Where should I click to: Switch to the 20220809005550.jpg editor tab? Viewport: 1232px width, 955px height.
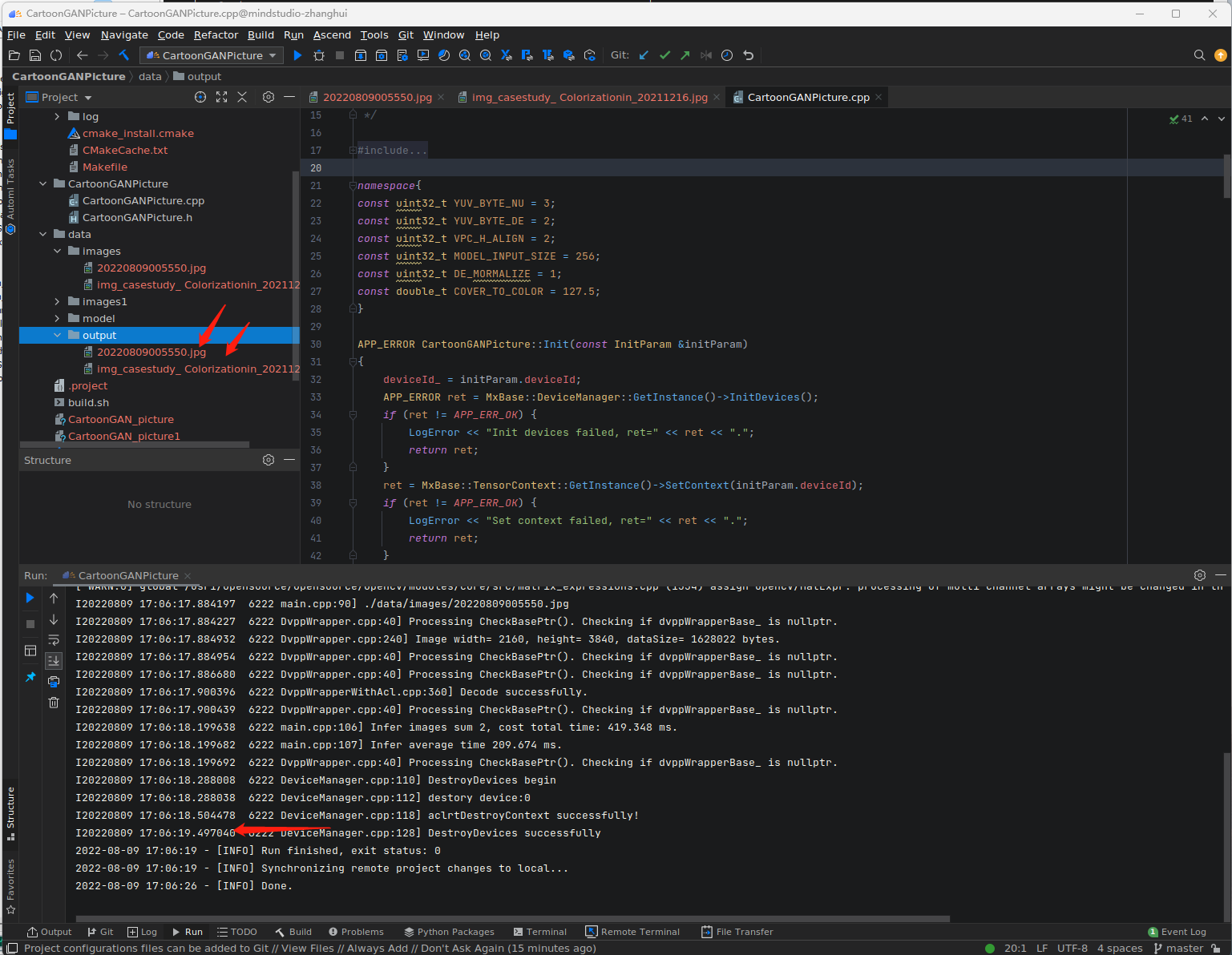coord(377,97)
